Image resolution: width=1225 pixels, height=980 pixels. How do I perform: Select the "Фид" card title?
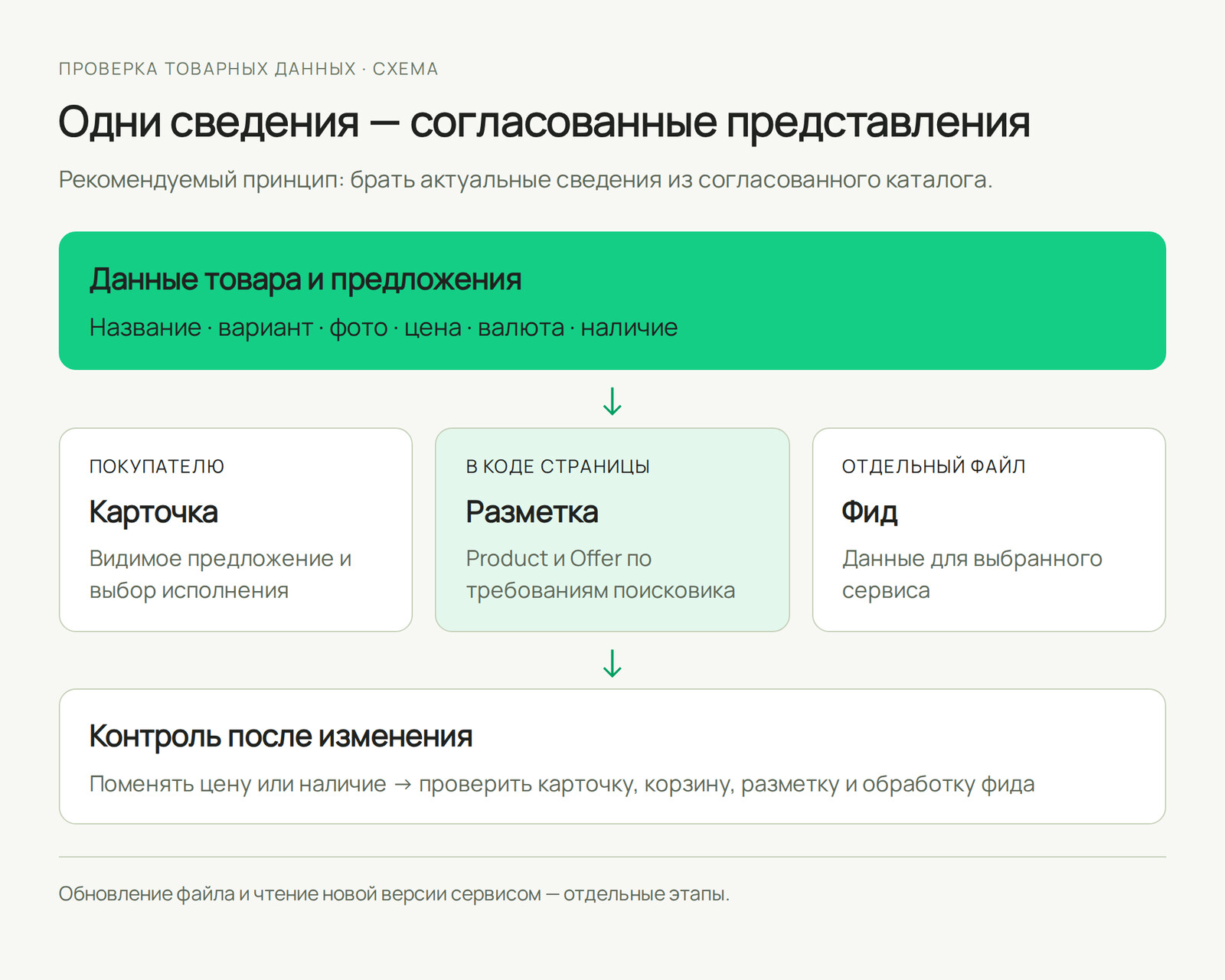870,512
